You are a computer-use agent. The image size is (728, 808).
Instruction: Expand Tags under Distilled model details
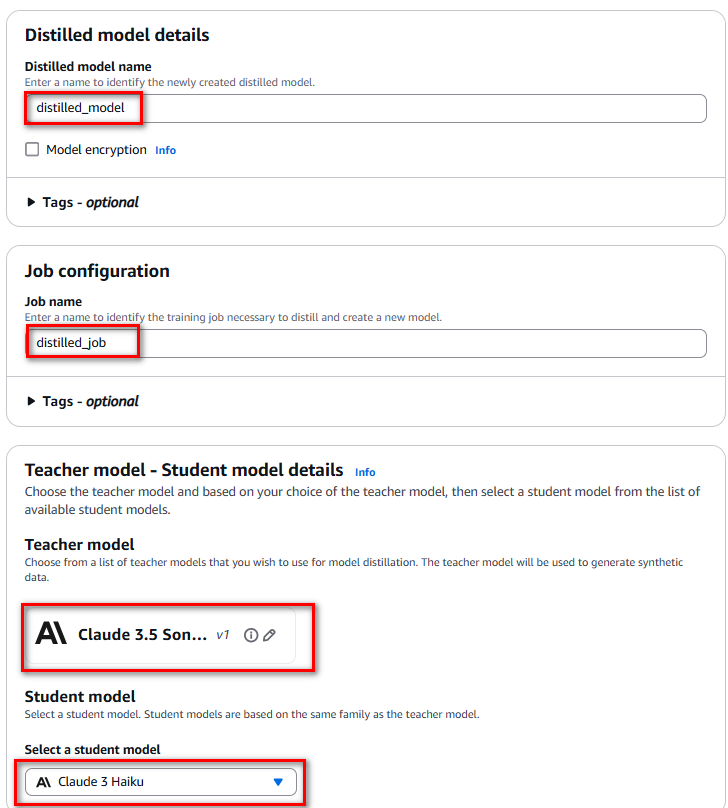[x=82, y=202]
